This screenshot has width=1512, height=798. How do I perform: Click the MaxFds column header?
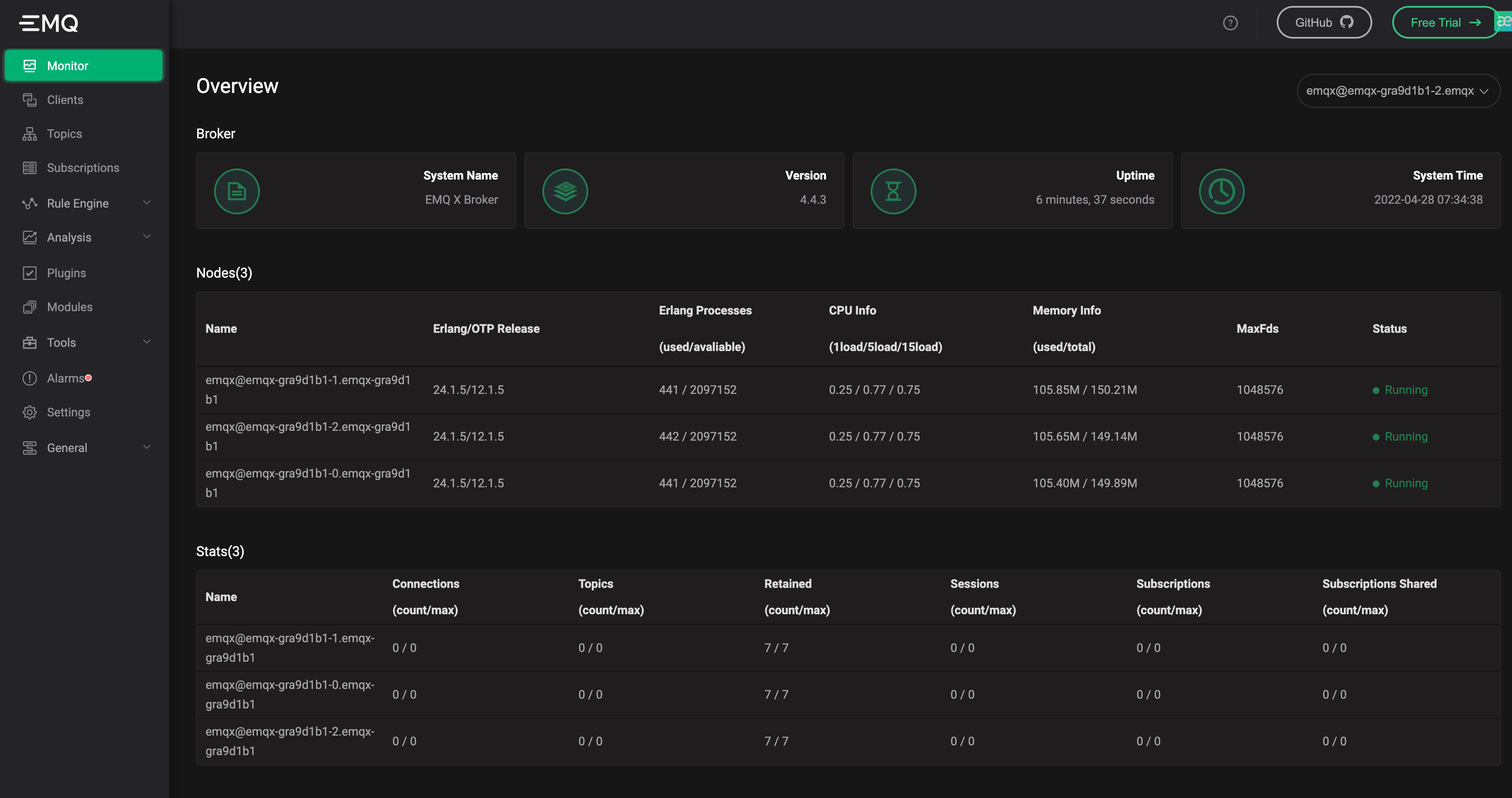coord(1257,329)
